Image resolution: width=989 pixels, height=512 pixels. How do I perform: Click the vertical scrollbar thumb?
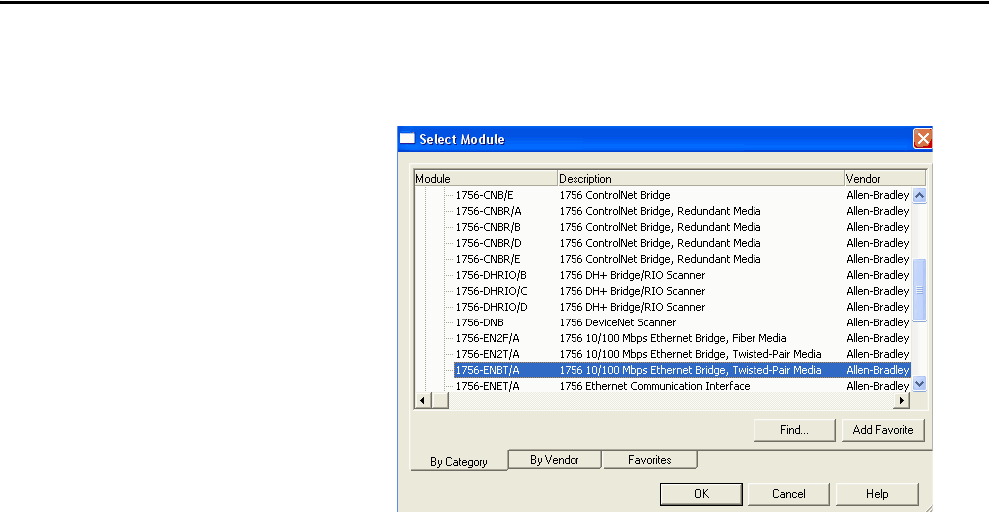click(x=919, y=291)
